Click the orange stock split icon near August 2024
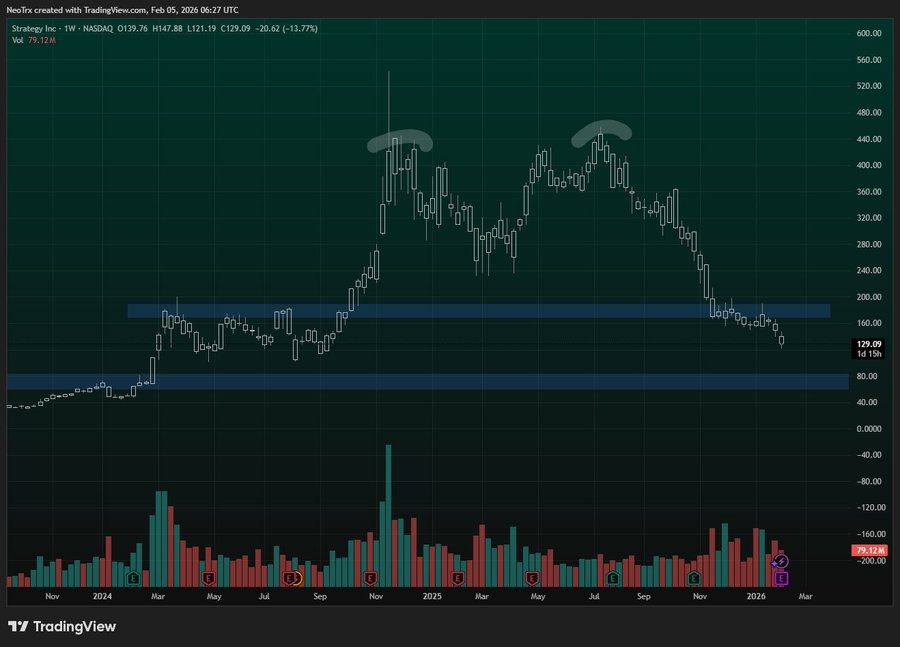Image resolution: width=900 pixels, height=647 pixels. pyautogui.click(x=296, y=578)
